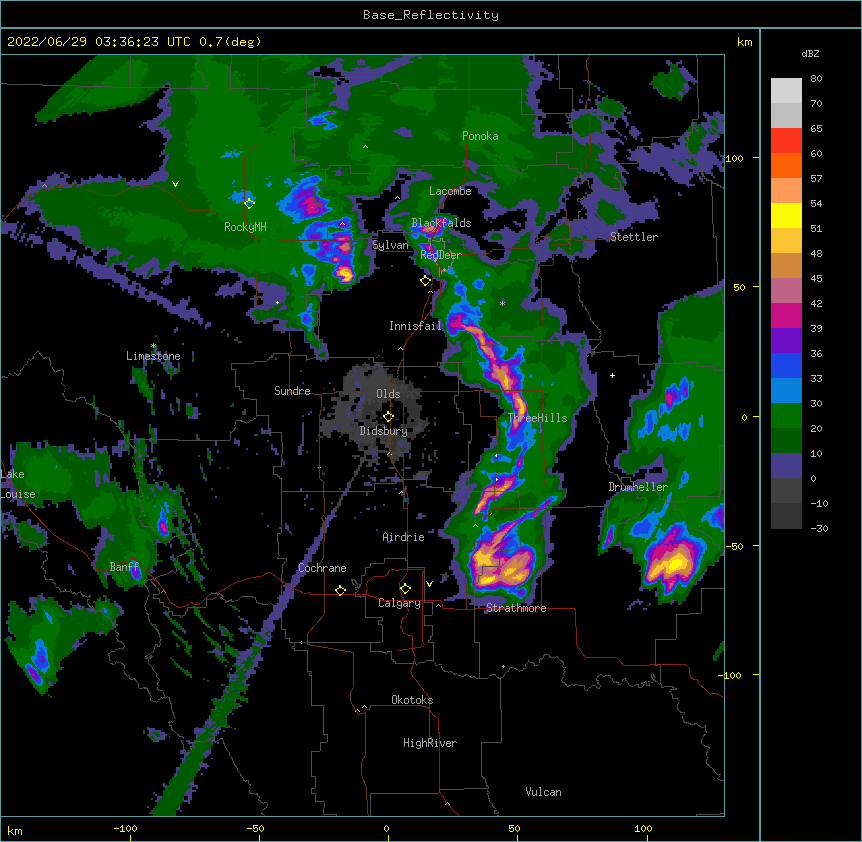Click the Cochrane label
862x842 pixels.
click(322, 568)
